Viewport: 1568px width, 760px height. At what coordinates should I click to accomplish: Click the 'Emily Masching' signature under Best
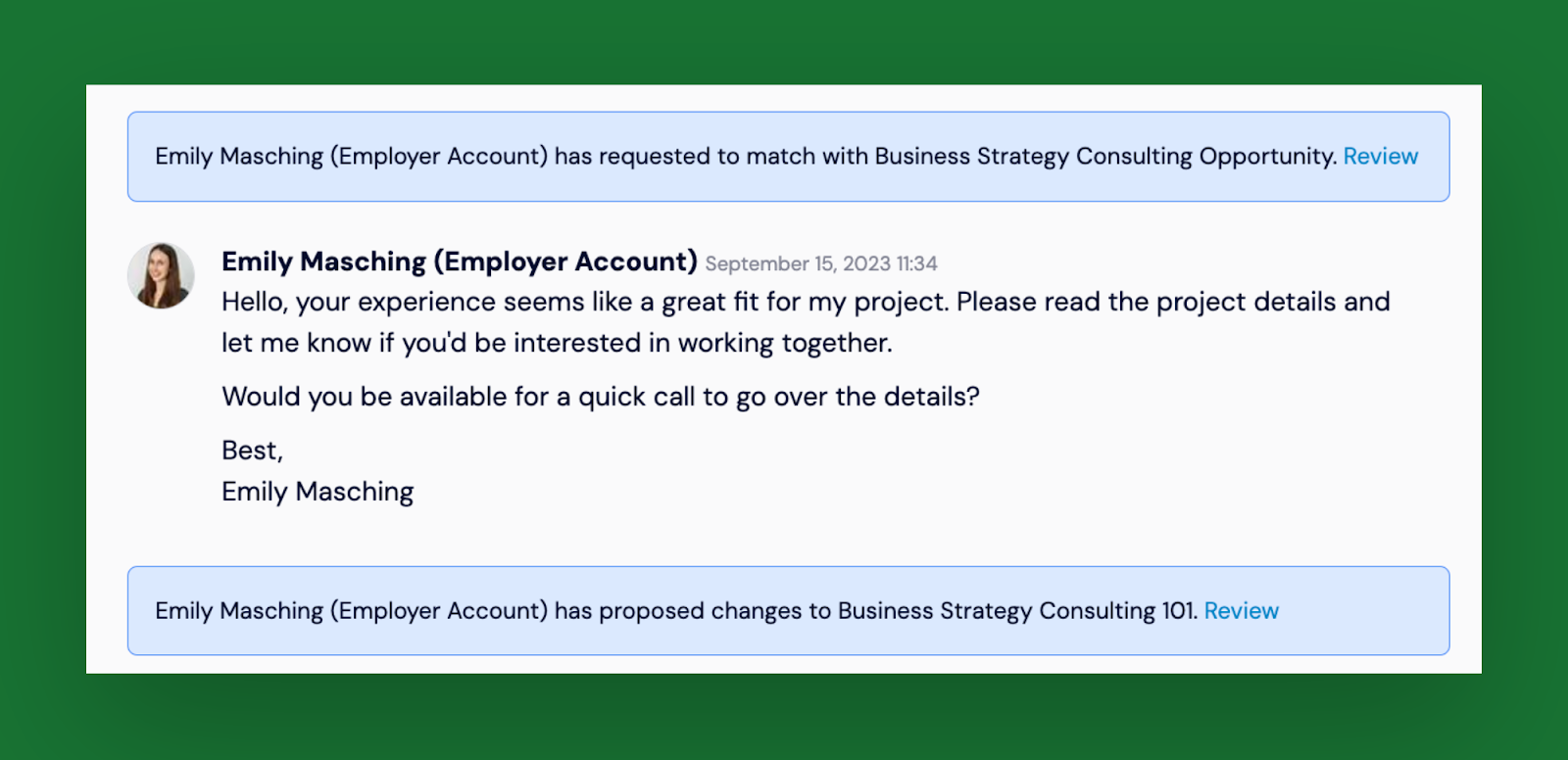[318, 492]
